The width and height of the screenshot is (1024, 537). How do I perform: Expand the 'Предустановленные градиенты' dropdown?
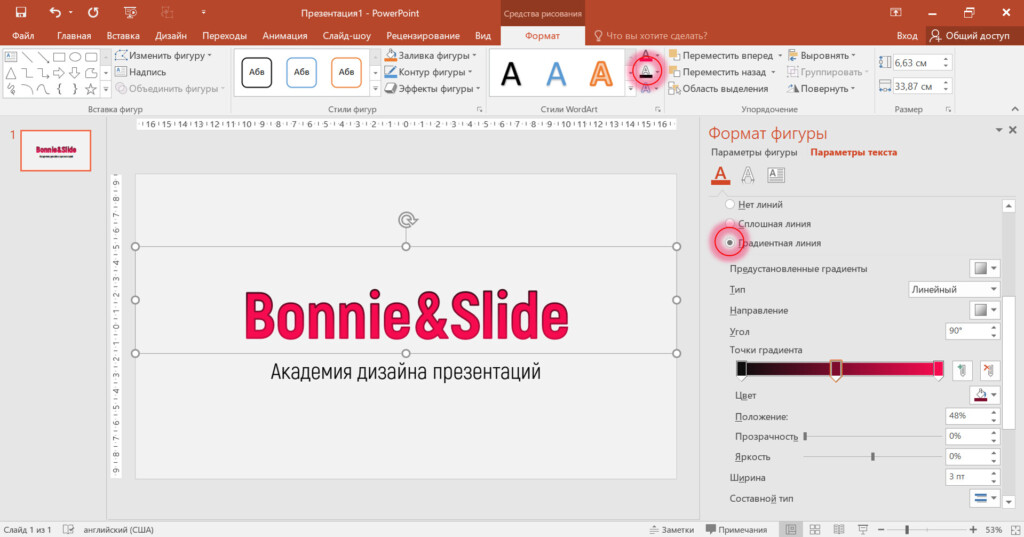(985, 269)
